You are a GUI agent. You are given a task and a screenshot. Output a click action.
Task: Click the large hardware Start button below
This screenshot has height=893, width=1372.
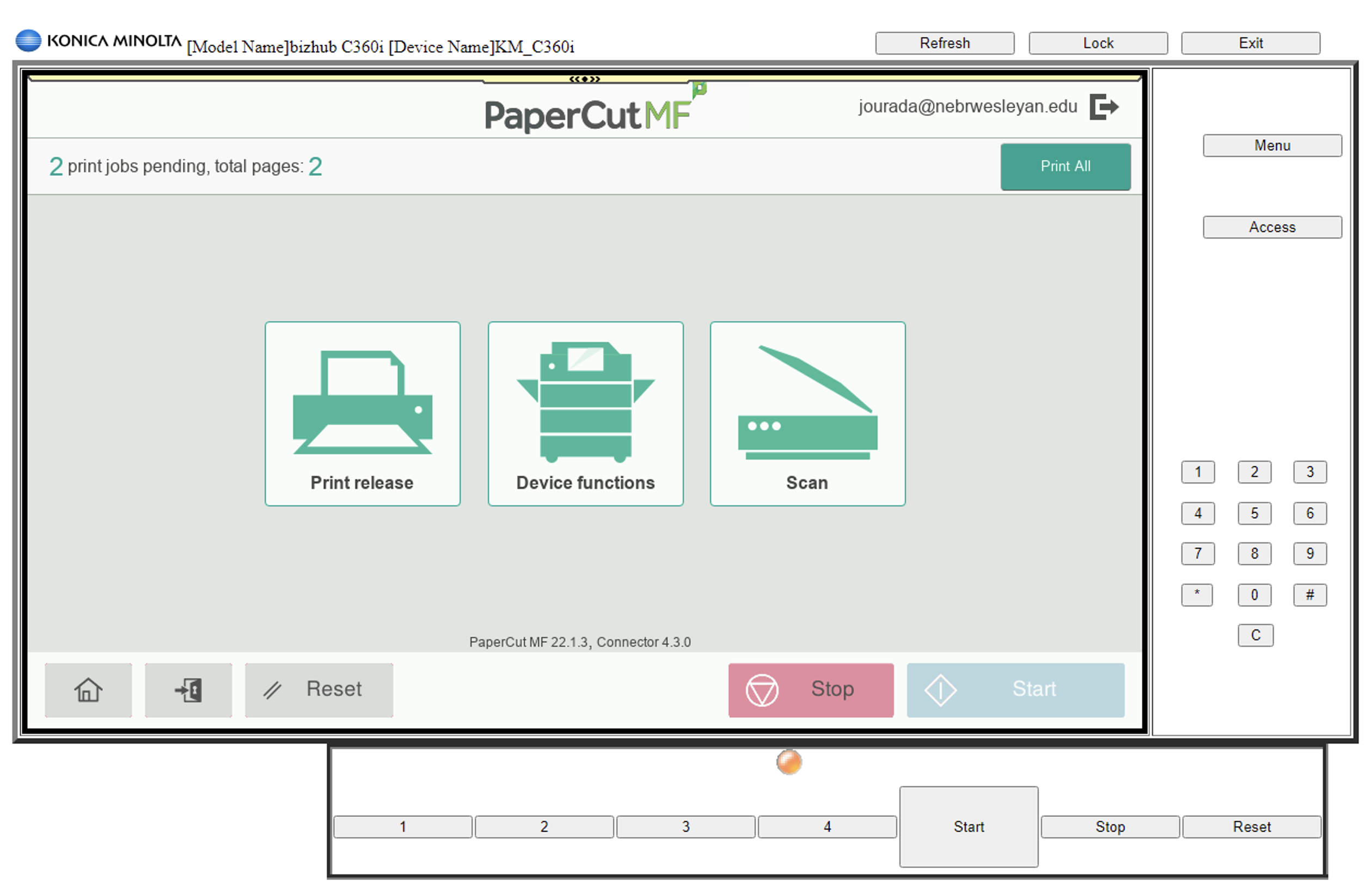tap(969, 827)
